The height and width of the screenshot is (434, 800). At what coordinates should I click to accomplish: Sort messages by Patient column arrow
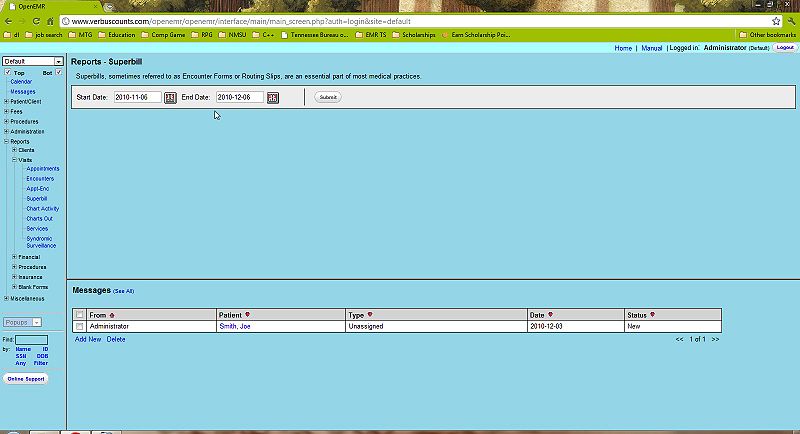point(247,315)
